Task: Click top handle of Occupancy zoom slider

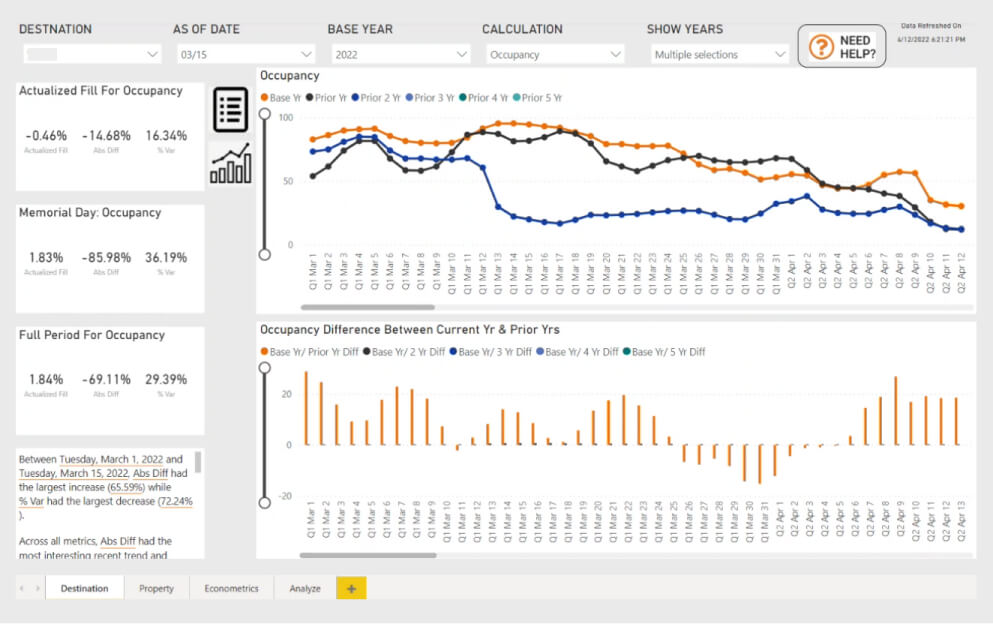Action: coord(265,114)
